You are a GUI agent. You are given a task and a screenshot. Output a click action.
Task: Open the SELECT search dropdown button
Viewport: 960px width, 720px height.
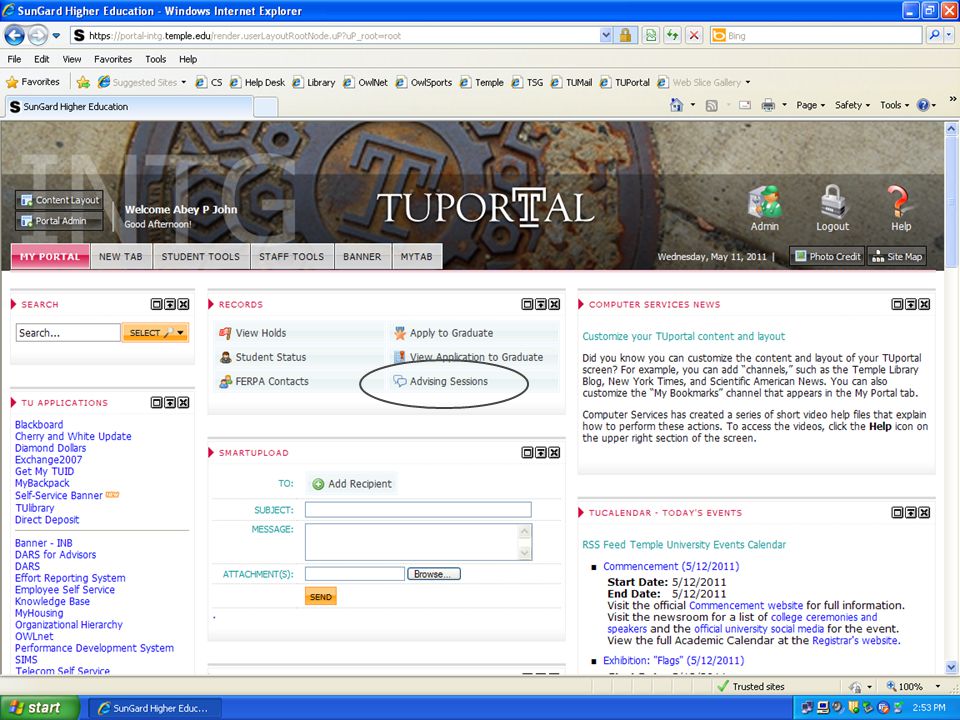[x=155, y=332]
